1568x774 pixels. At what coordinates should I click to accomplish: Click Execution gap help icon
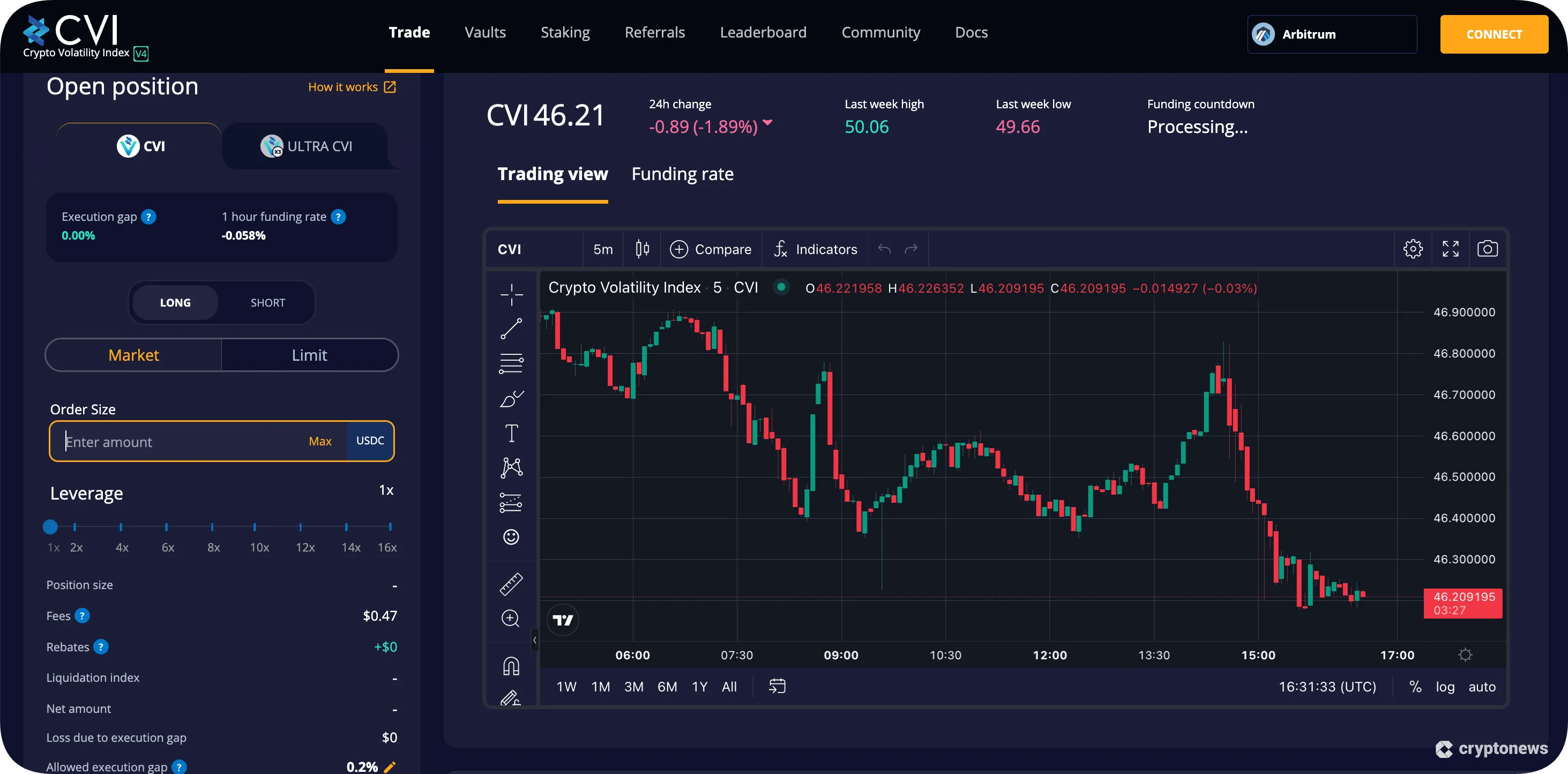click(148, 217)
